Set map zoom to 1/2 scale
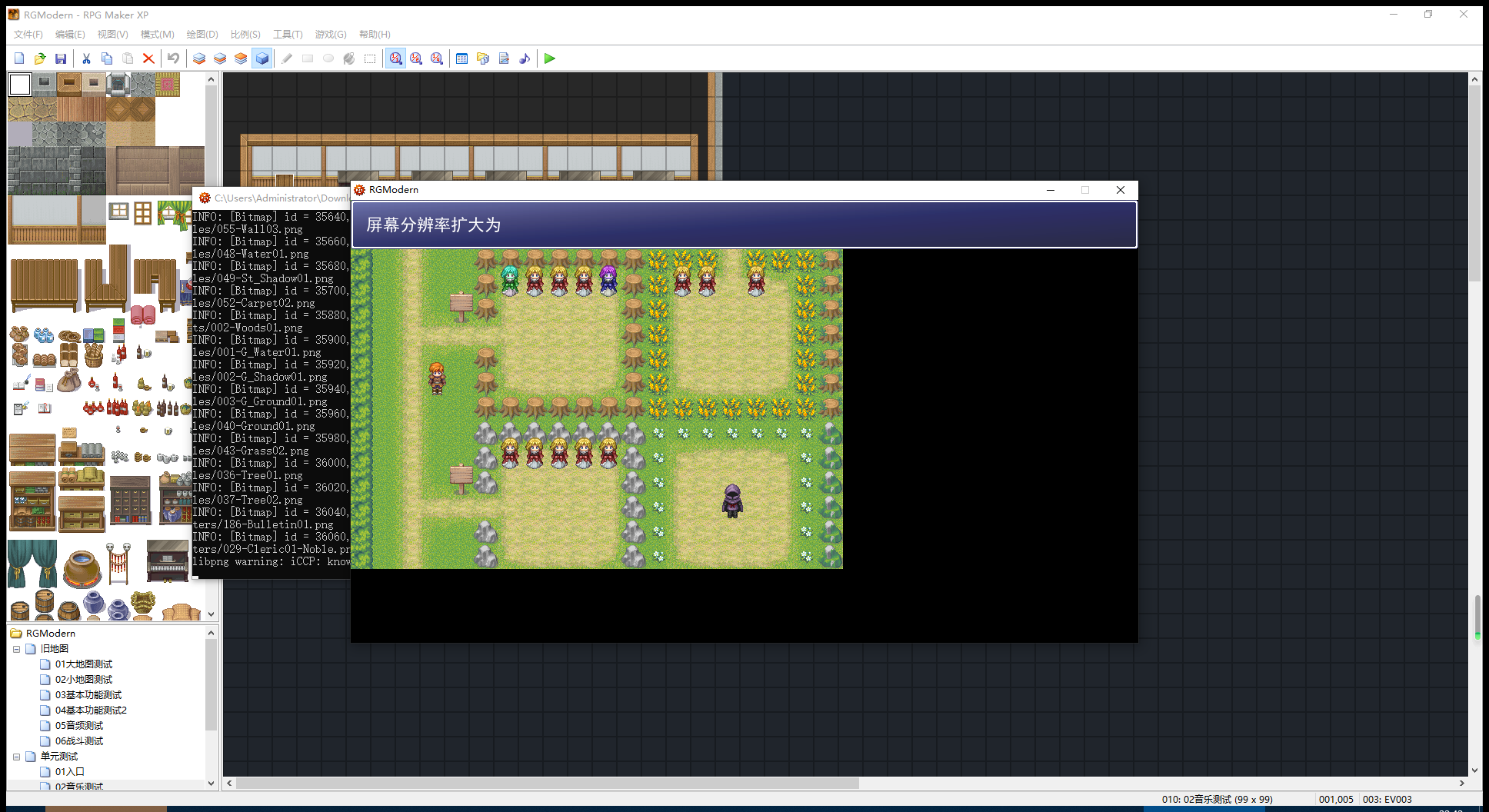The image size is (1489, 812). [416, 58]
